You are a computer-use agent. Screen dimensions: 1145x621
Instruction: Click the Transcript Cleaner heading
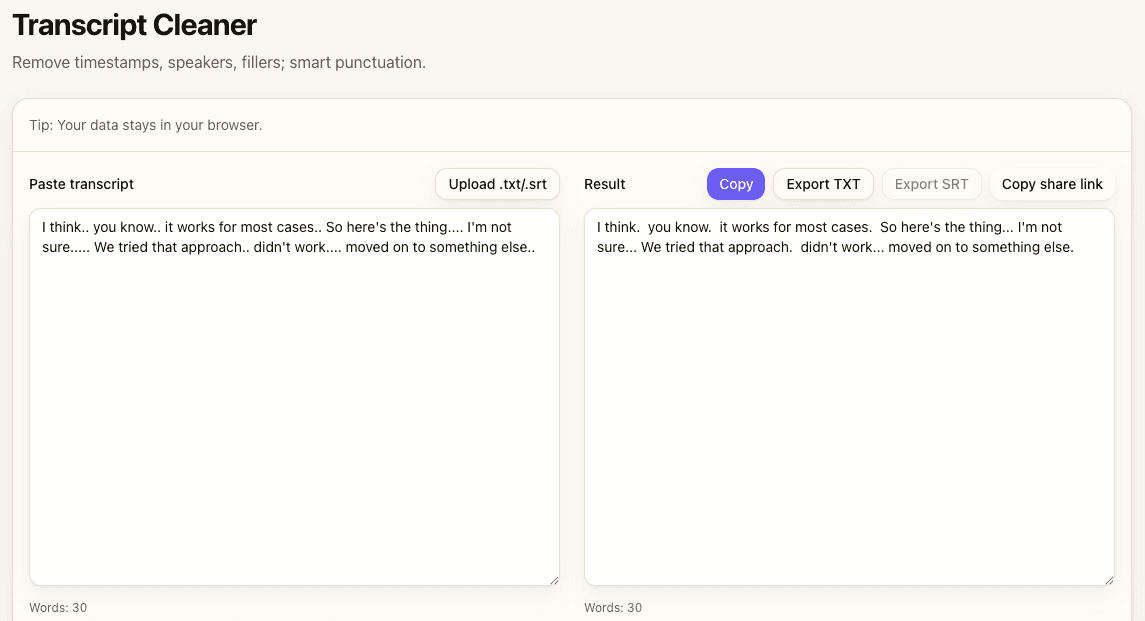(x=134, y=25)
